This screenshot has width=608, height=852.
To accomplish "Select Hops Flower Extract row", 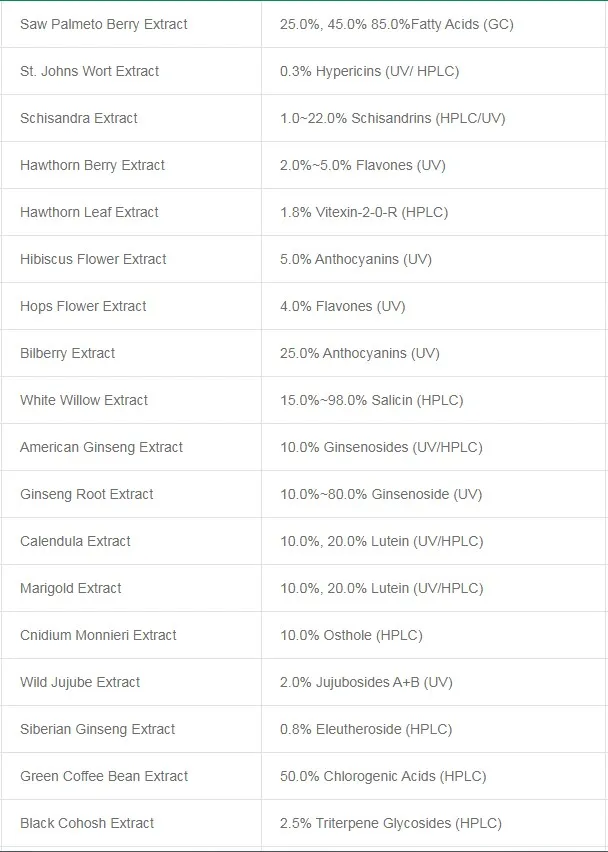I will click(83, 306).
